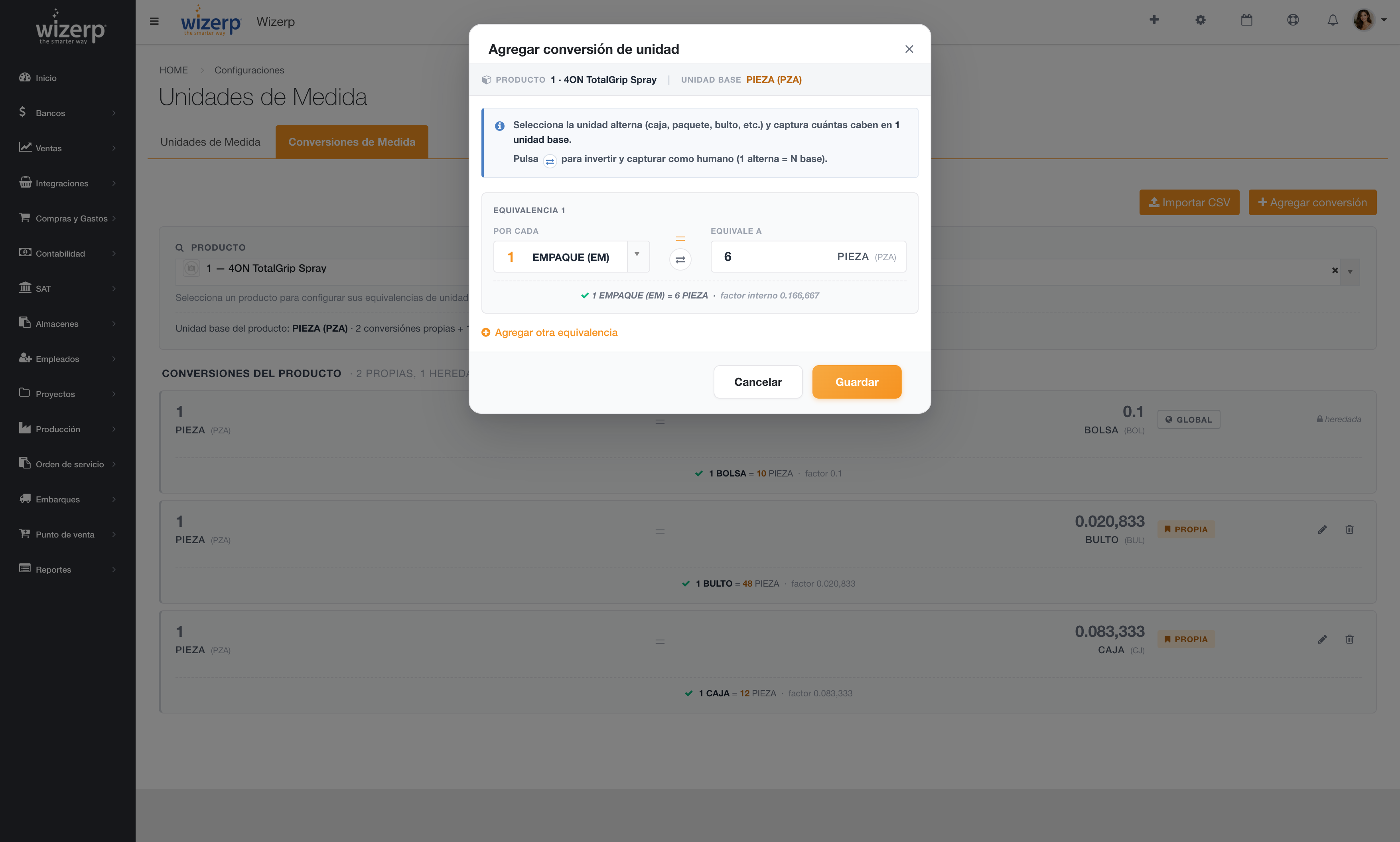1400x842 pixels.
Task: Click the product box icon in dialog header
Action: pos(486,80)
